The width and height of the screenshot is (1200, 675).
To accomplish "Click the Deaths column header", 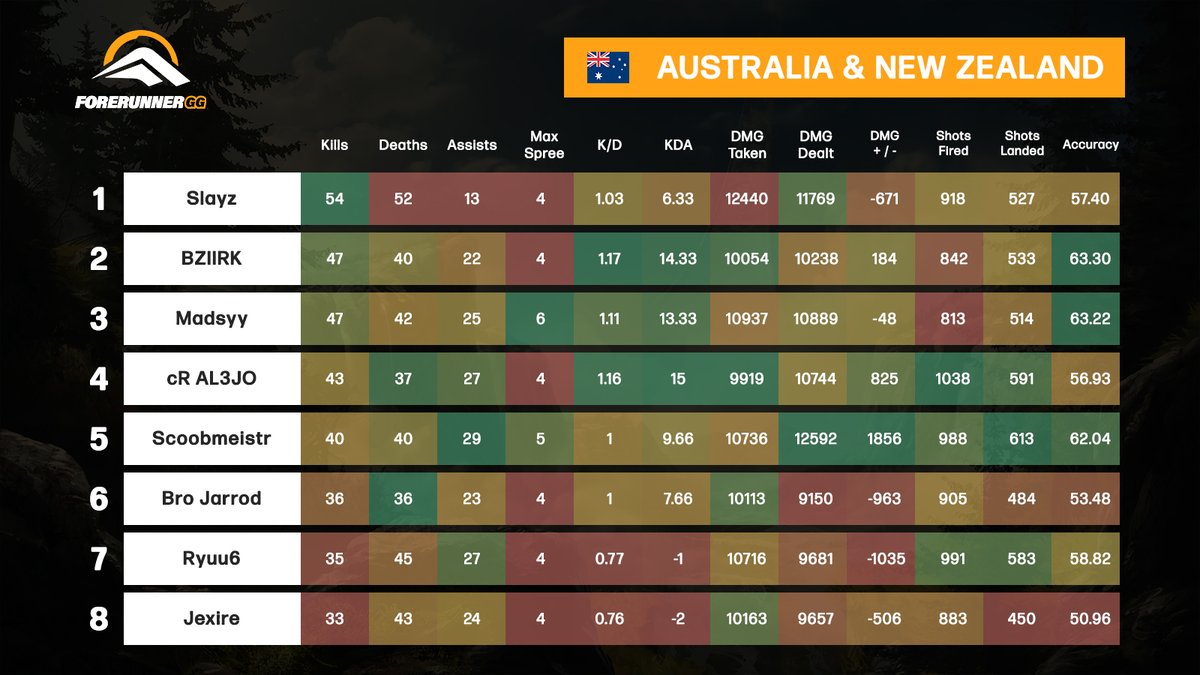I will pos(403,144).
